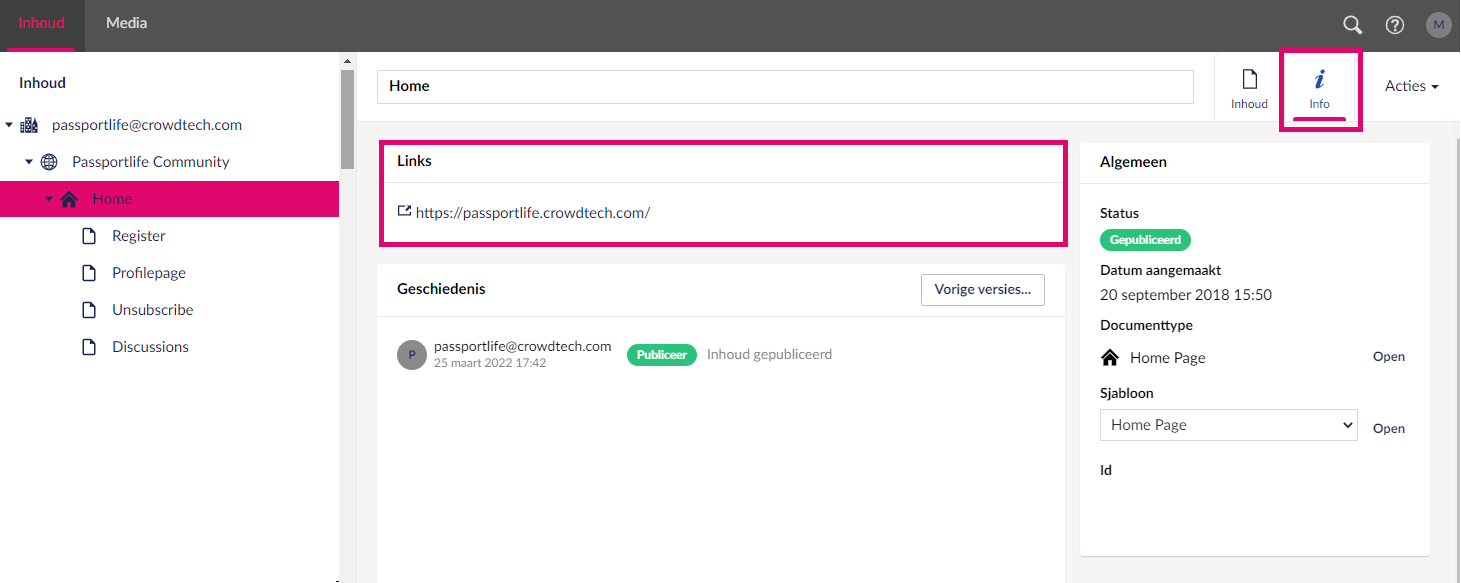Open the help question mark icon
This screenshot has height=583, width=1461.
(1395, 25)
